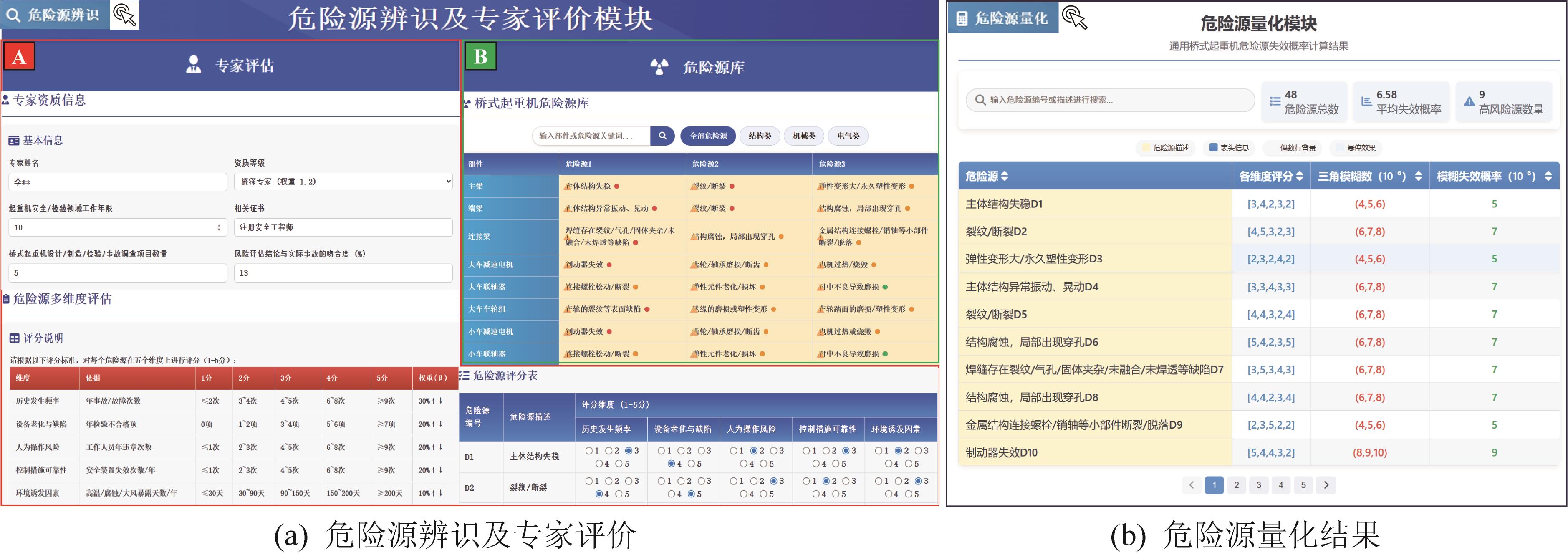Screen dimensions: 1568x555
Task: Click the chart icon beside 平均失效概率
Action: (1366, 102)
